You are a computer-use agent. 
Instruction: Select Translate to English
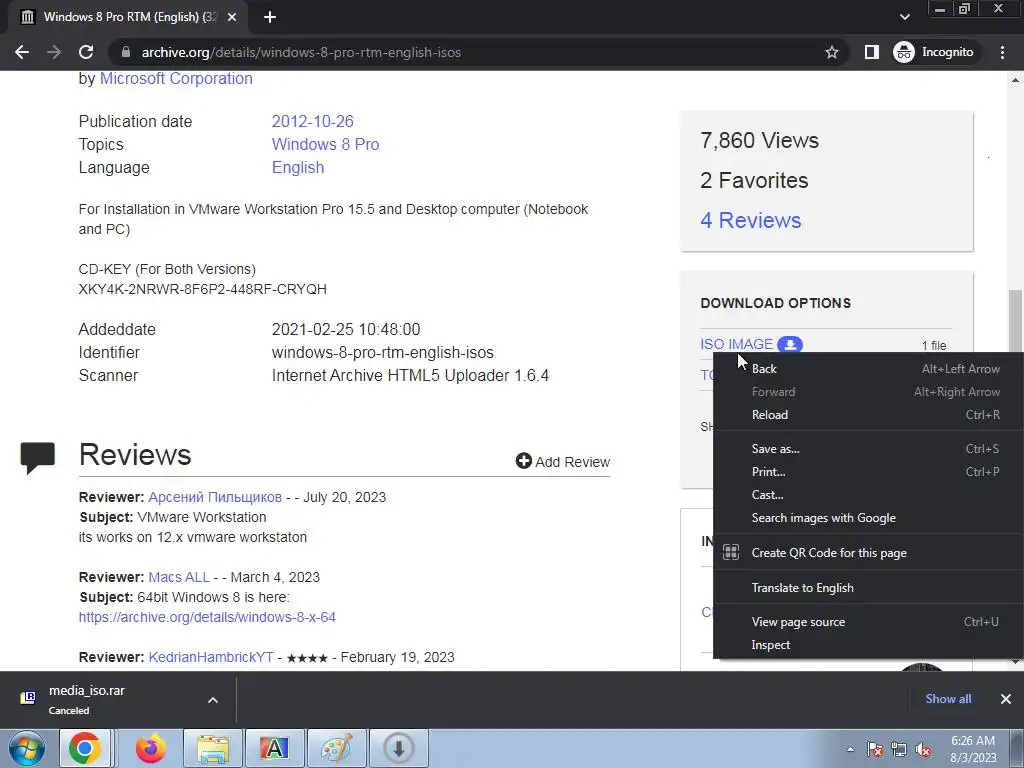869,588
